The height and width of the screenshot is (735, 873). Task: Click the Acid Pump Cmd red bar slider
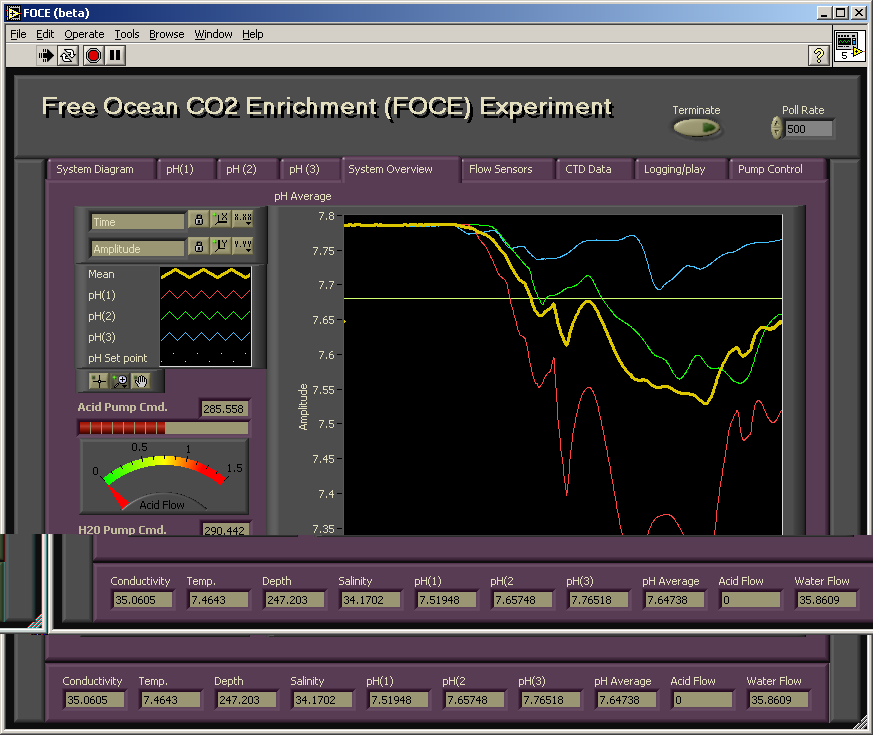pyautogui.click(x=163, y=428)
